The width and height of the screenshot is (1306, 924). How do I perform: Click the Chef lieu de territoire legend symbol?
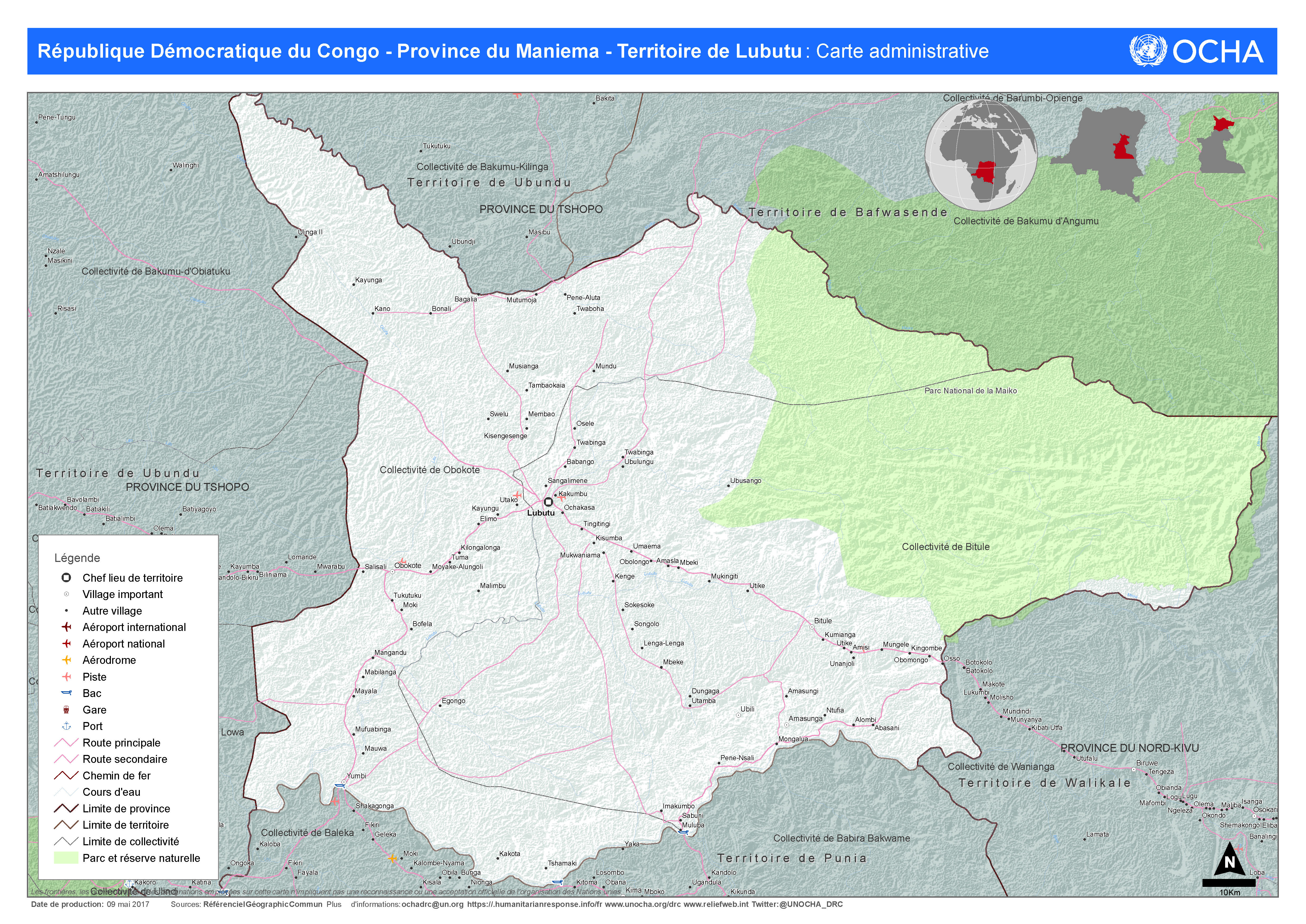coord(67,577)
